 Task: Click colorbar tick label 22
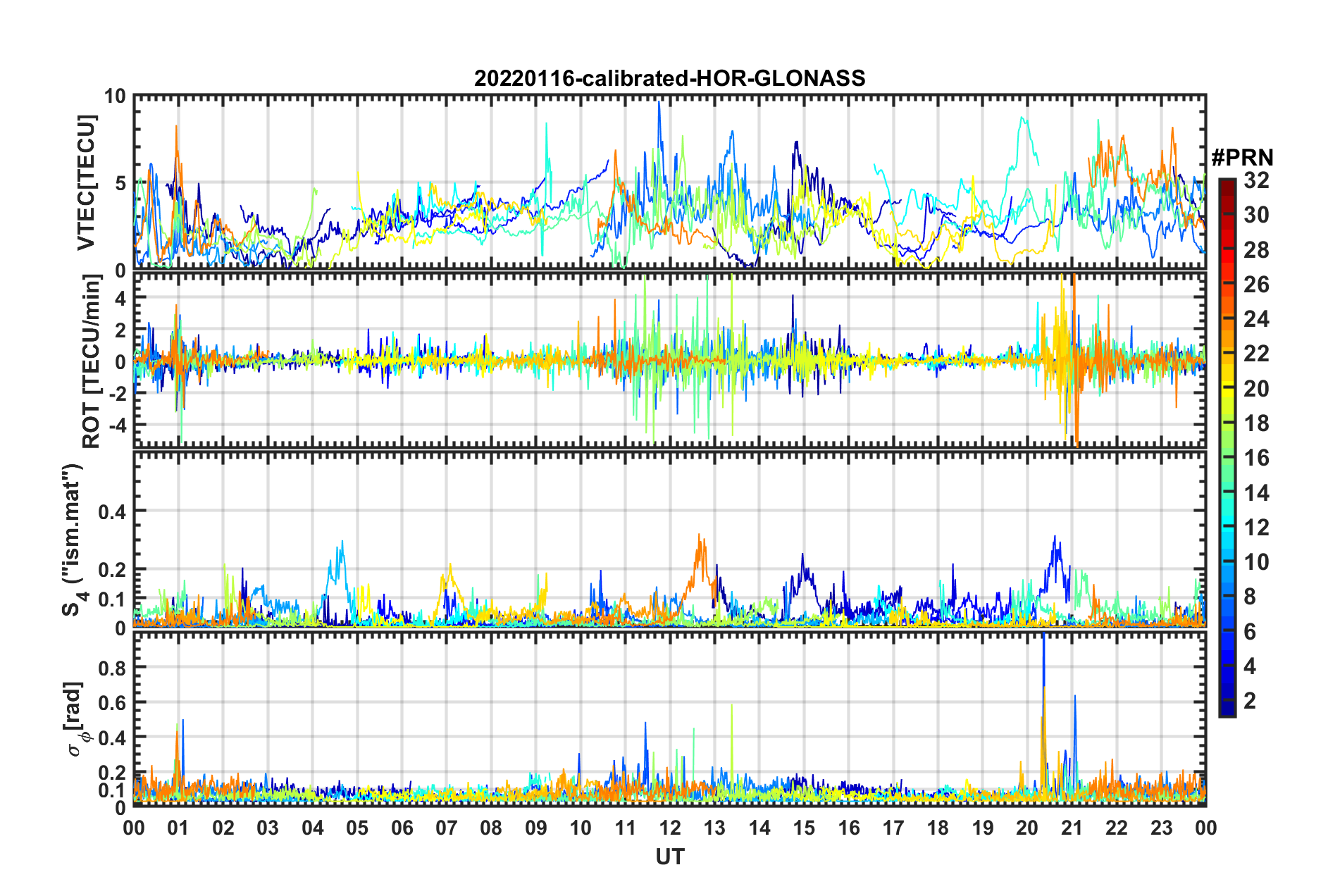click(1256, 354)
